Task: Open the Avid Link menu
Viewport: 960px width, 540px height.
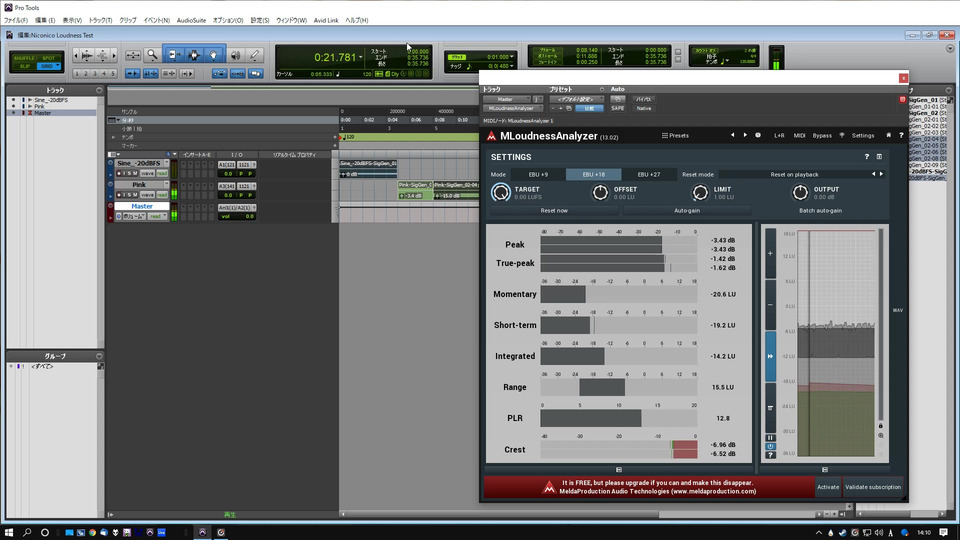Action: point(326,20)
